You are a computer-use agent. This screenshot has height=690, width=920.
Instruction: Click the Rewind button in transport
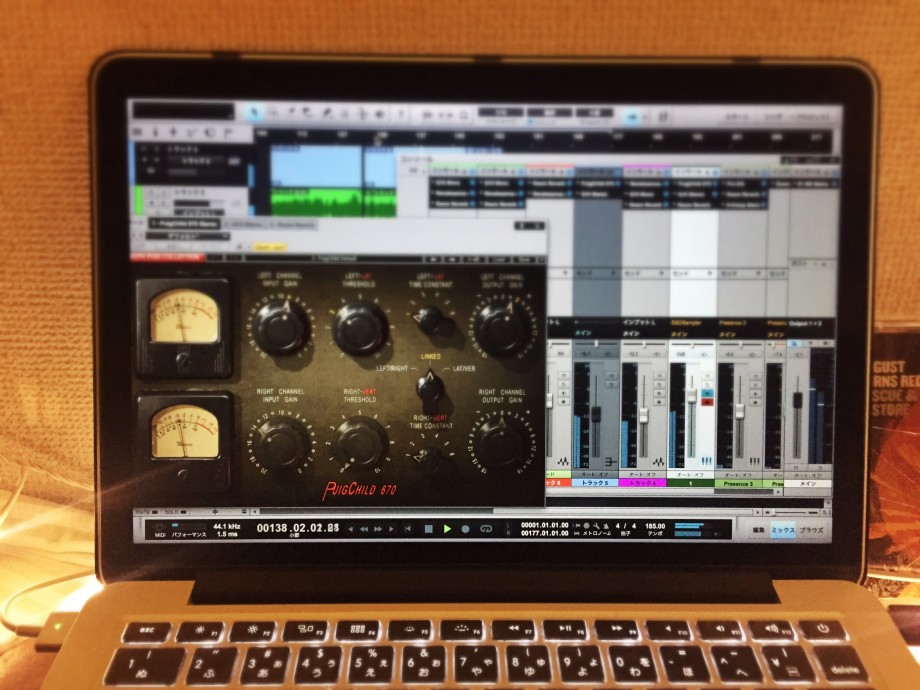pos(364,528)
